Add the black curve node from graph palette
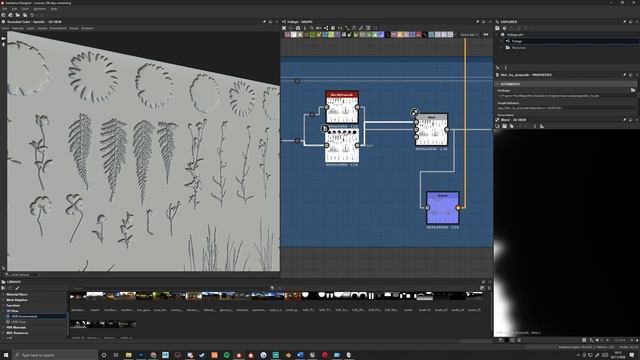 pyautogui.click(x=425, y=35)
